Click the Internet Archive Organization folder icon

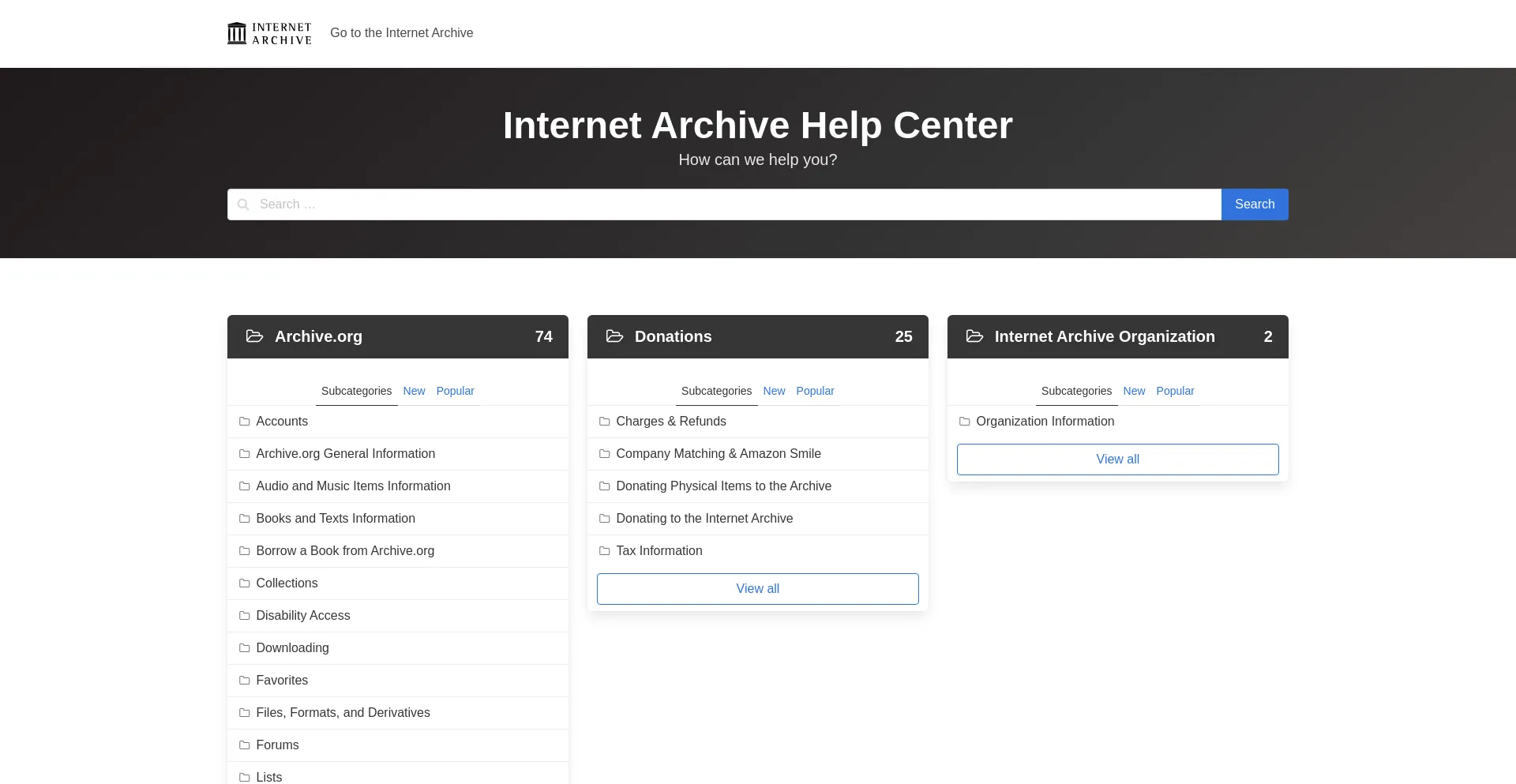point(974,336)
